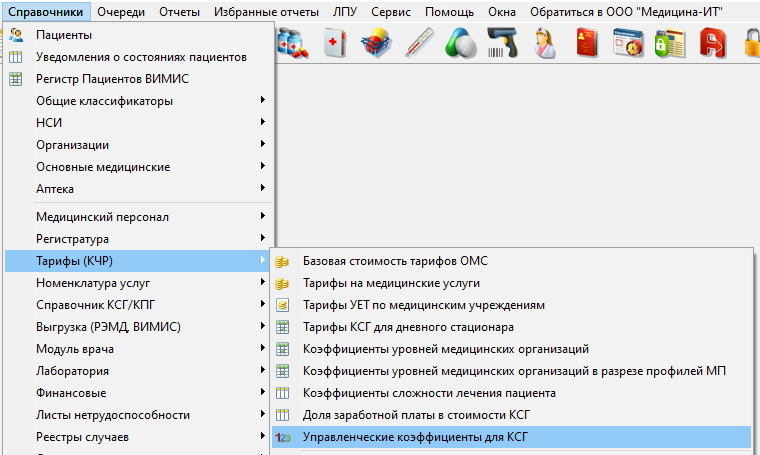Open the medicine bottles toolbar icon
The width and height of the screenshot is (760, 455).
294,44
